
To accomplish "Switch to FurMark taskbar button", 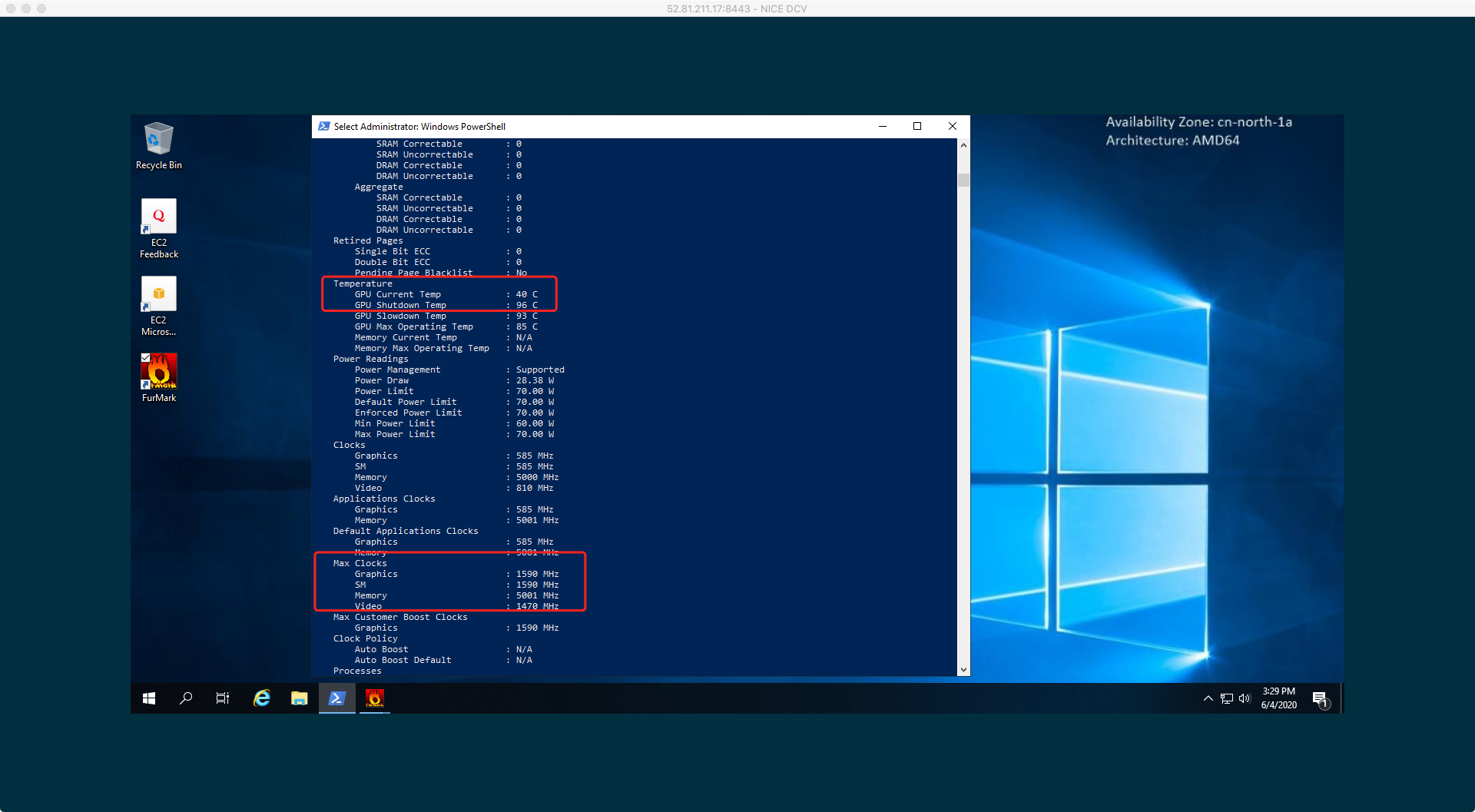I will coord(374,698).
